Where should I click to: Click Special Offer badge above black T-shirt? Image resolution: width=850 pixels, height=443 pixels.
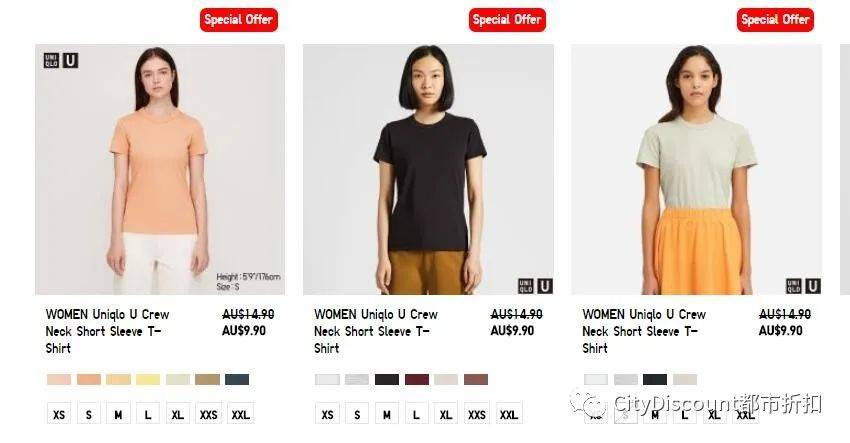pos(507,20)
